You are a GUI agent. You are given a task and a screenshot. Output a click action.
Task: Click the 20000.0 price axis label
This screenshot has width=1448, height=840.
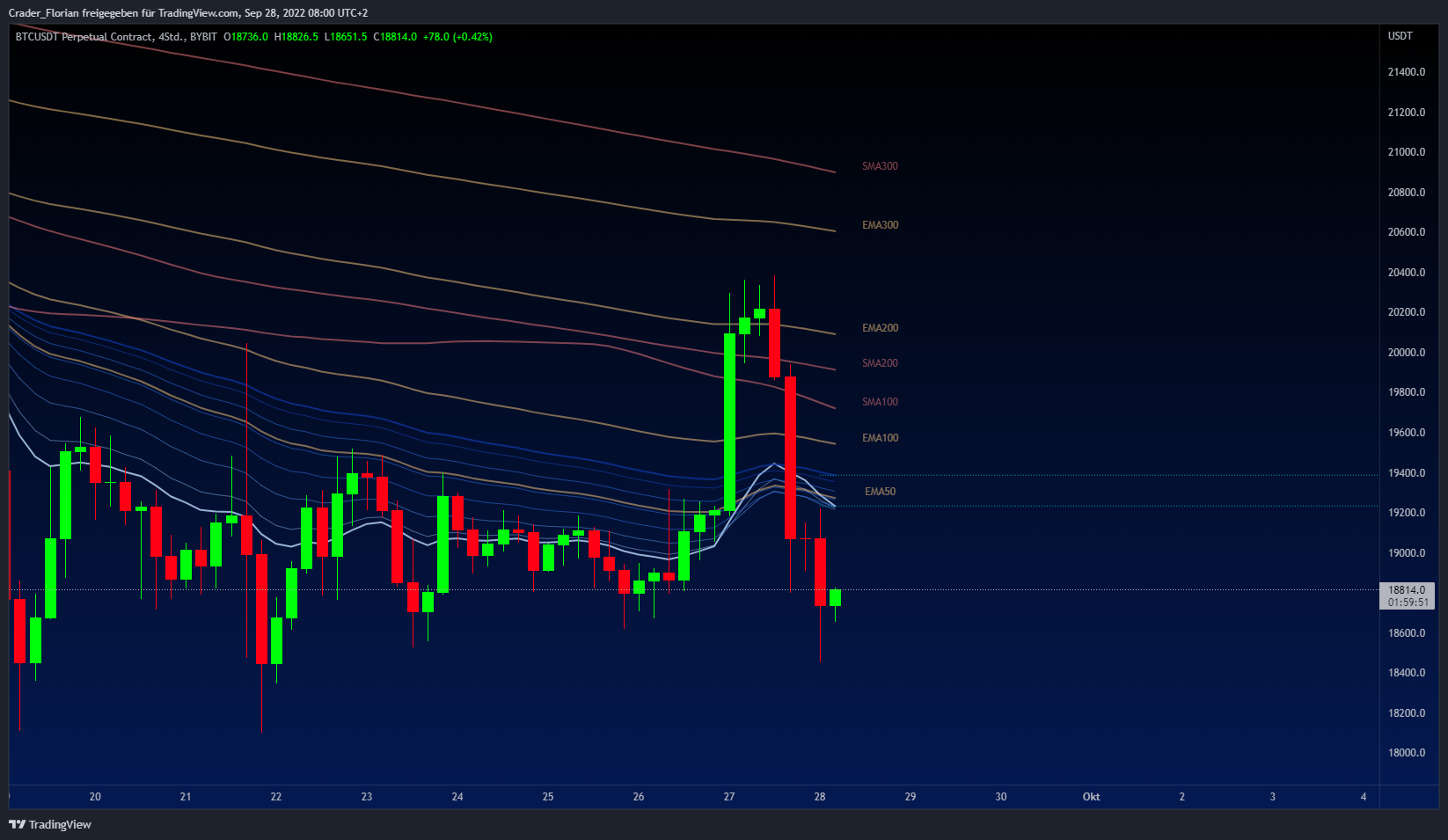(1406, 353)
